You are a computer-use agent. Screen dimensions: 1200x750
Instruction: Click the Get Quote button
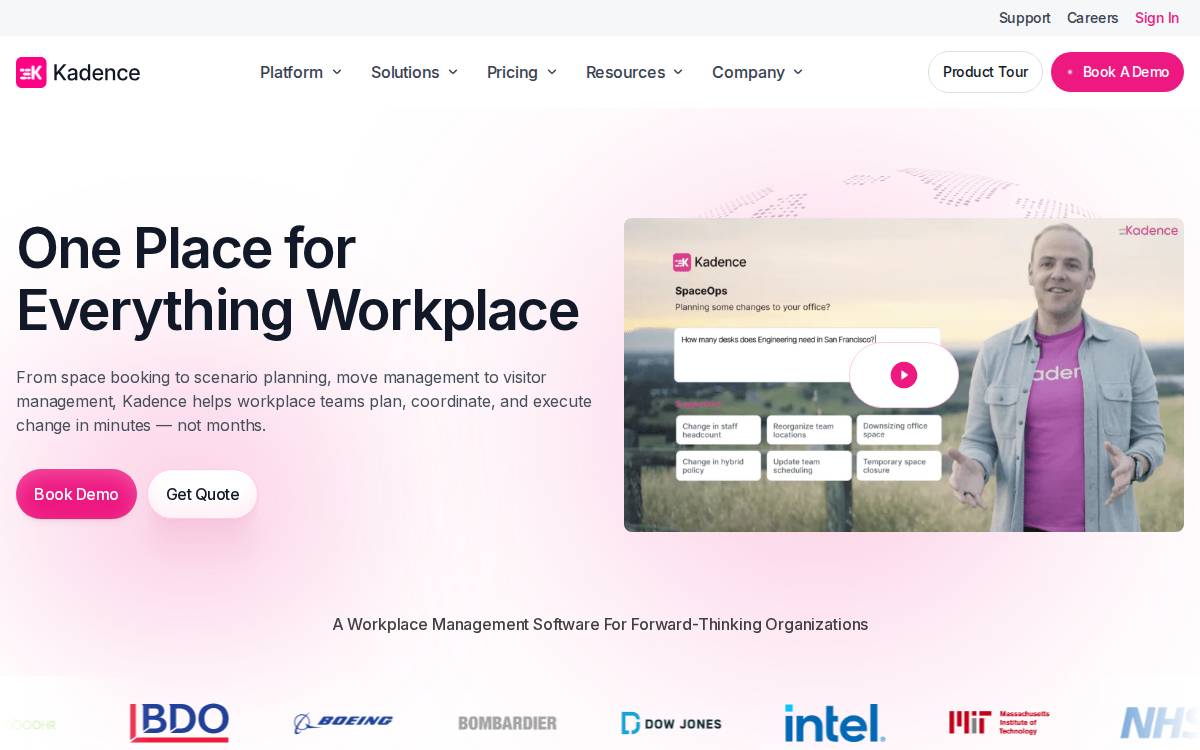(x=202, y=494)
